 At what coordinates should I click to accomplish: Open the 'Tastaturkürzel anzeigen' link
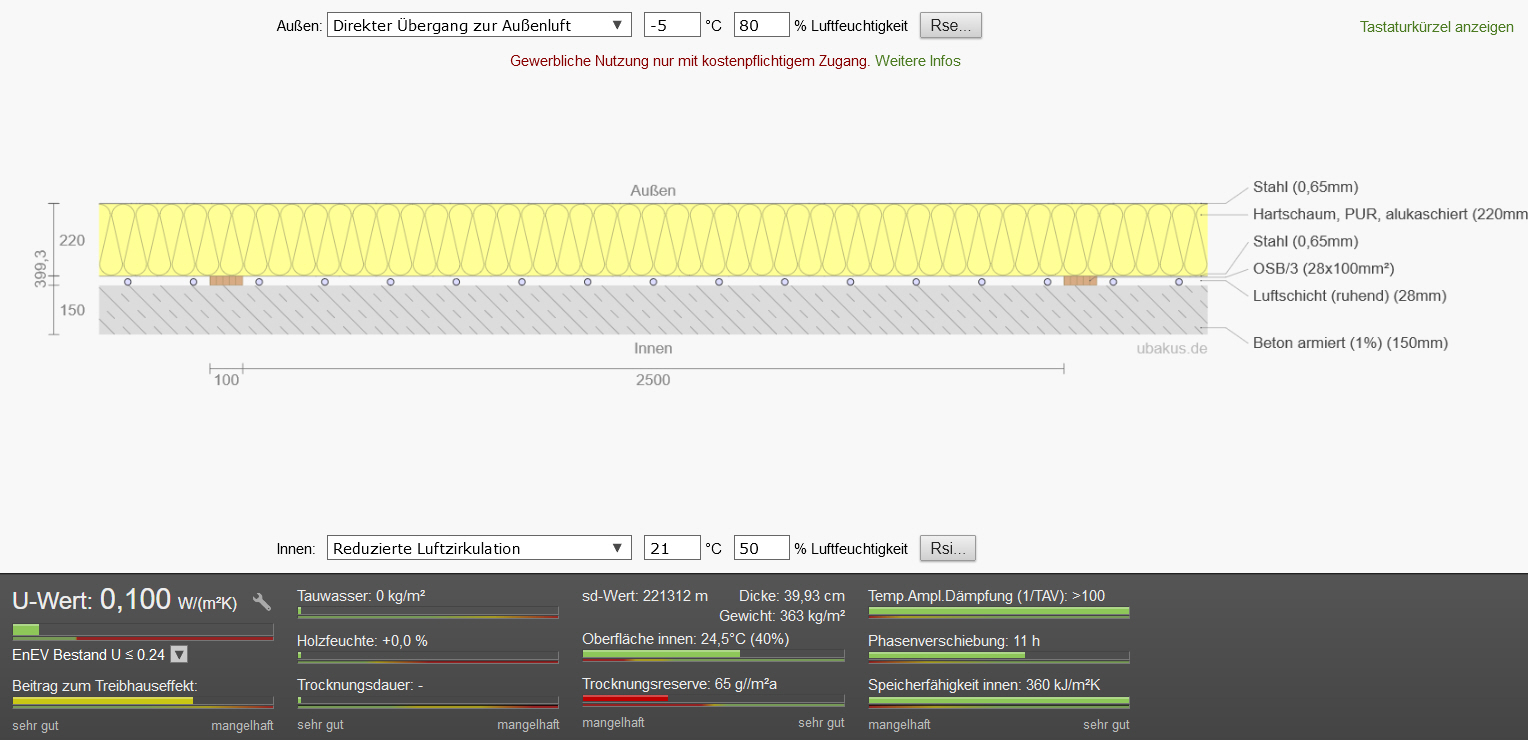tap(1436, 27)
